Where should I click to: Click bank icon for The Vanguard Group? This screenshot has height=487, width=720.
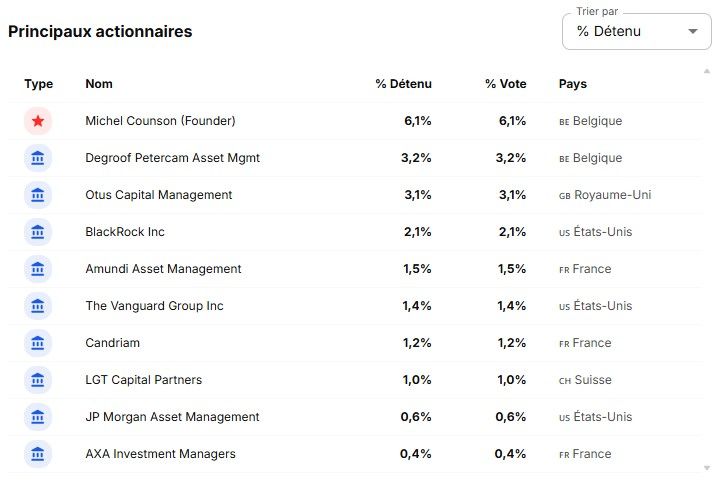[38, 306]
